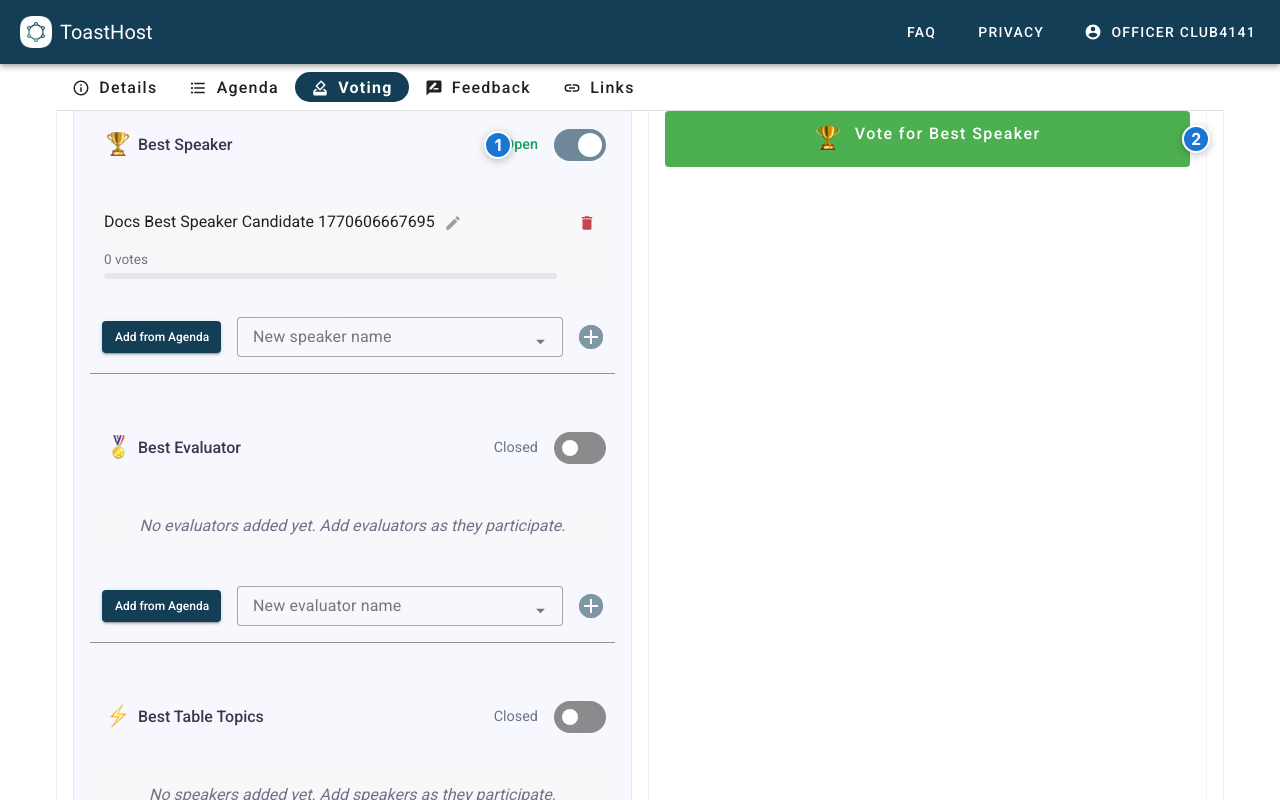This screenshot has width=1280, height=800.
Task: Open the Feedback tab
Action: coord(478,87)
